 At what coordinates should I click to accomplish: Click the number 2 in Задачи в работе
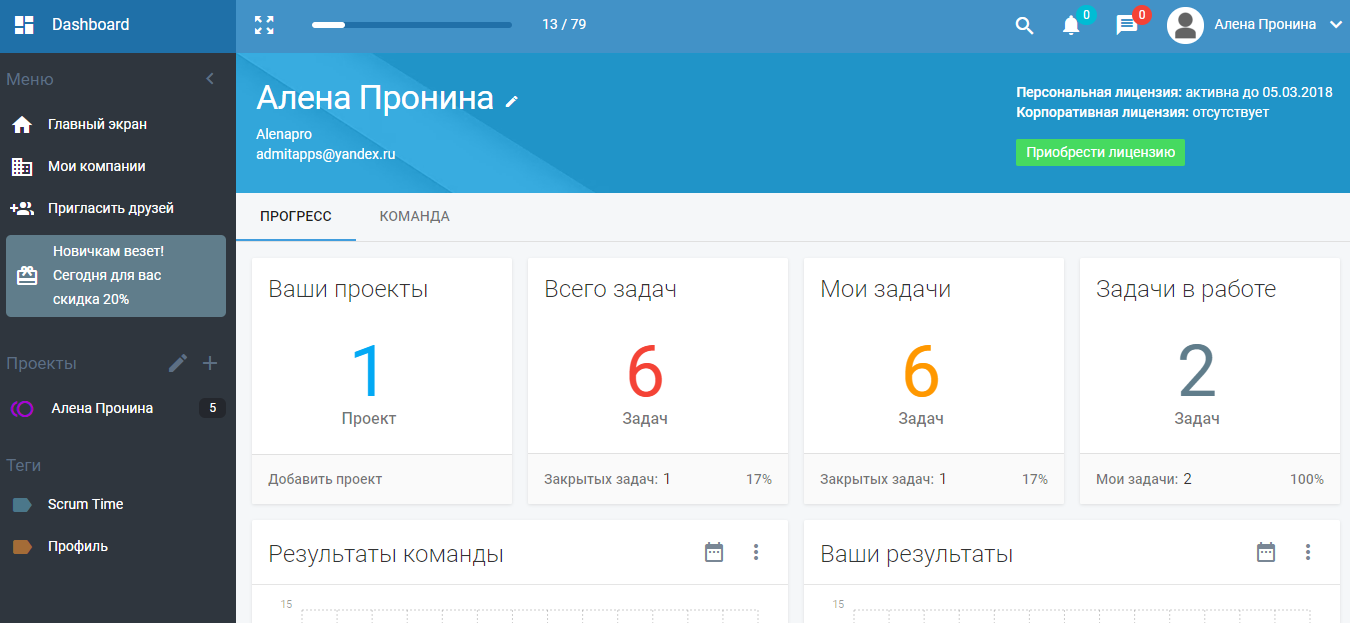point(1197,372)
